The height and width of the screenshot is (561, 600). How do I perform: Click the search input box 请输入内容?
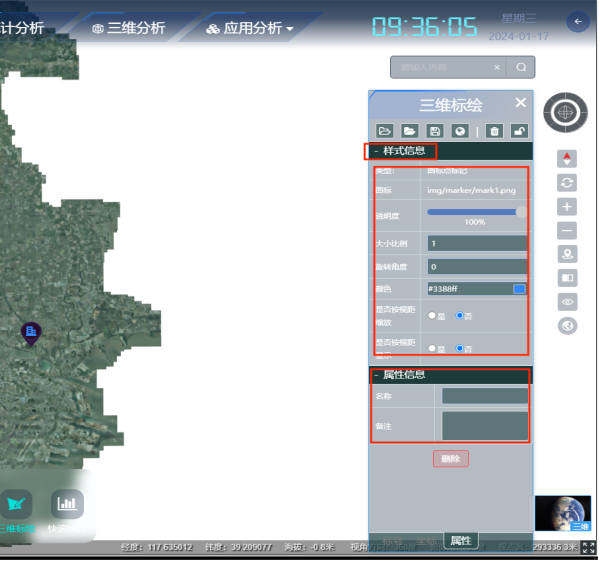point(444,67)
